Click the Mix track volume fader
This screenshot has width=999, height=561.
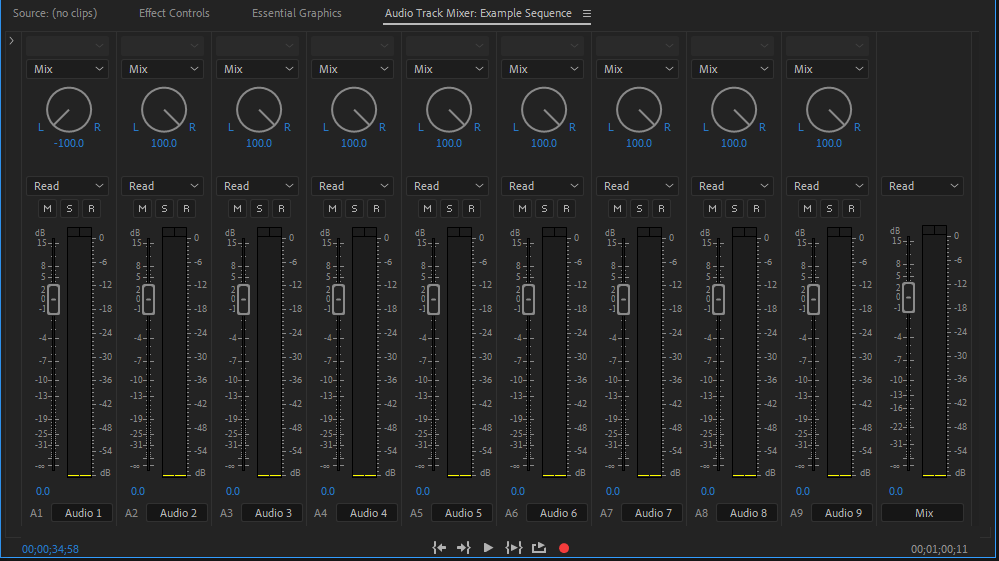pyautogui.click(x=909, y=297)
